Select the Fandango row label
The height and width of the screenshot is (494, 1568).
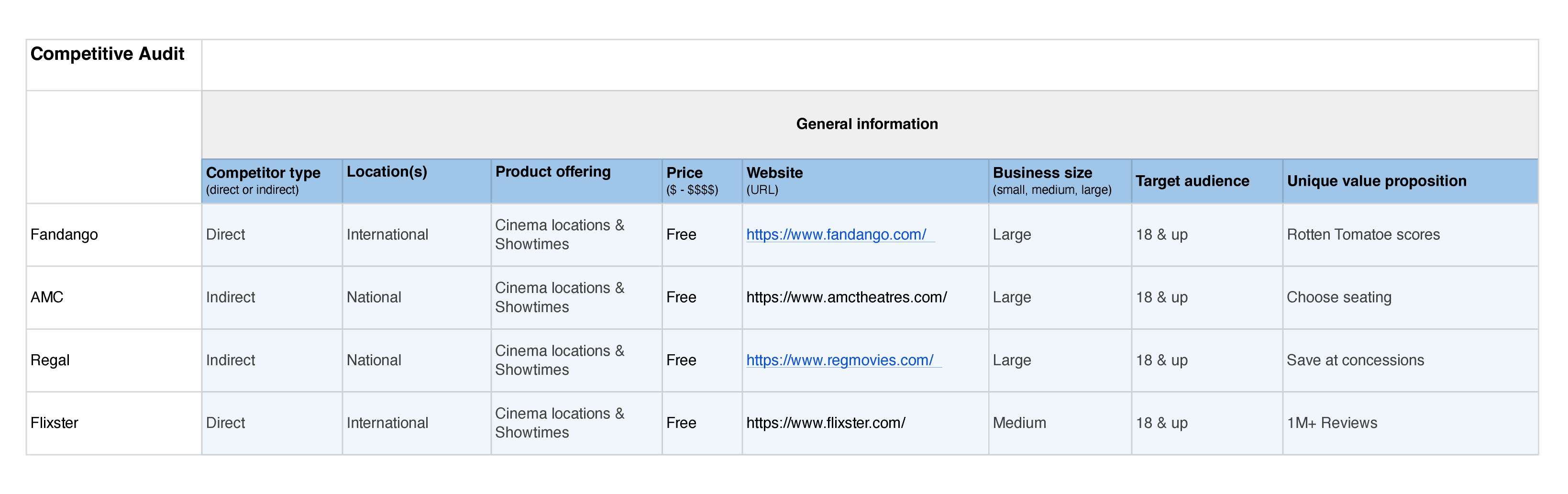(64, 235)
